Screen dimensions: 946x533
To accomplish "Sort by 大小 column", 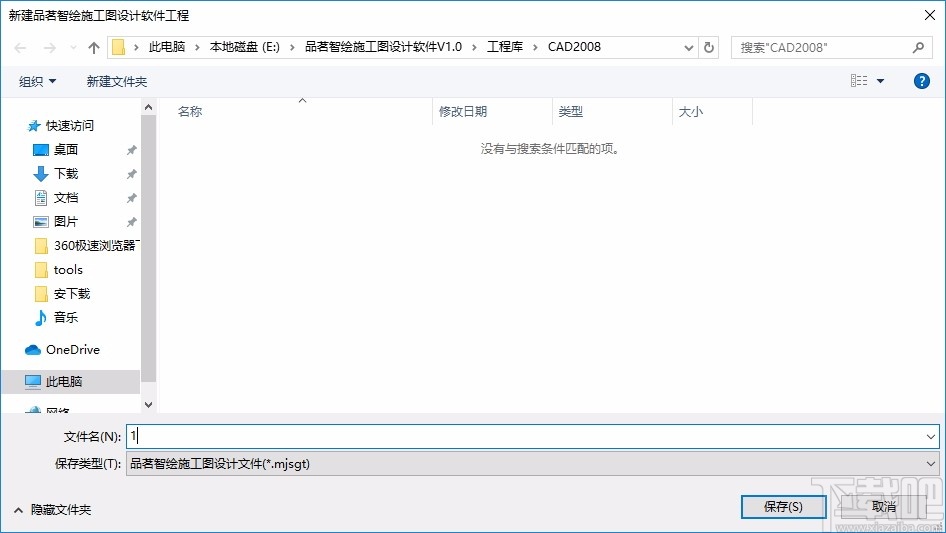I will (x=691, y=112).
